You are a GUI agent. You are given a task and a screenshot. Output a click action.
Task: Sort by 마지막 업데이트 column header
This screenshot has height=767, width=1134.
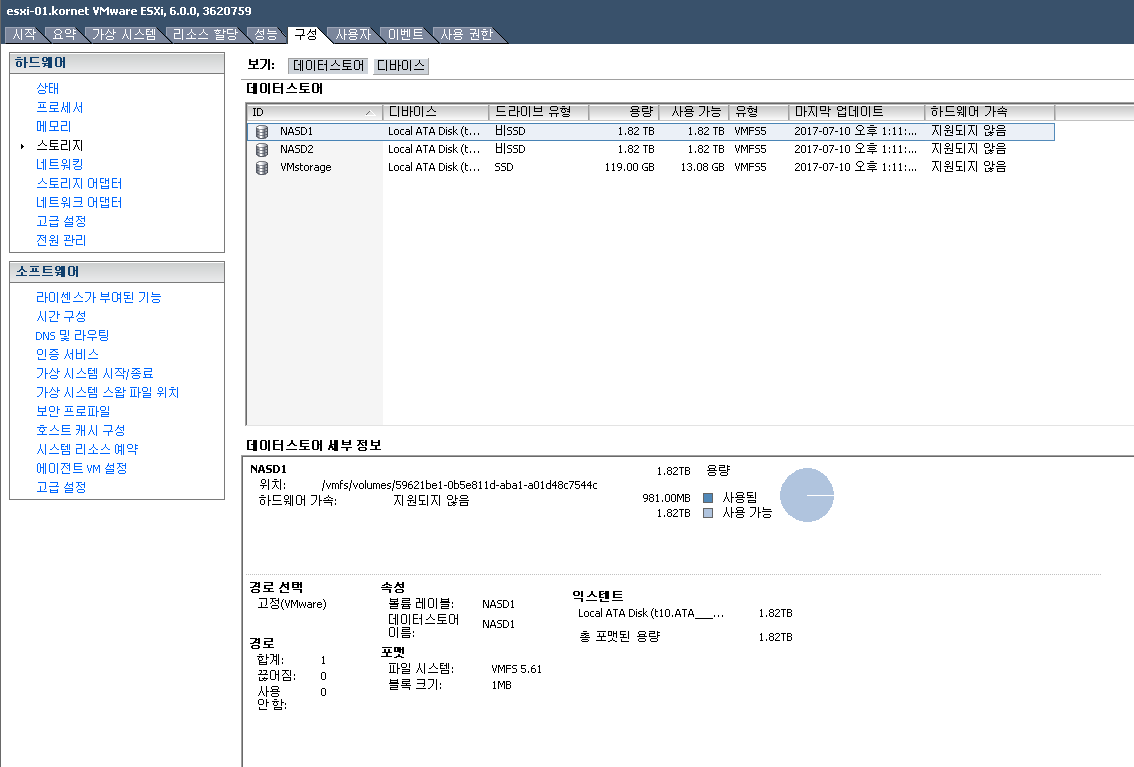pyautogui.click(x=856, y=112)
